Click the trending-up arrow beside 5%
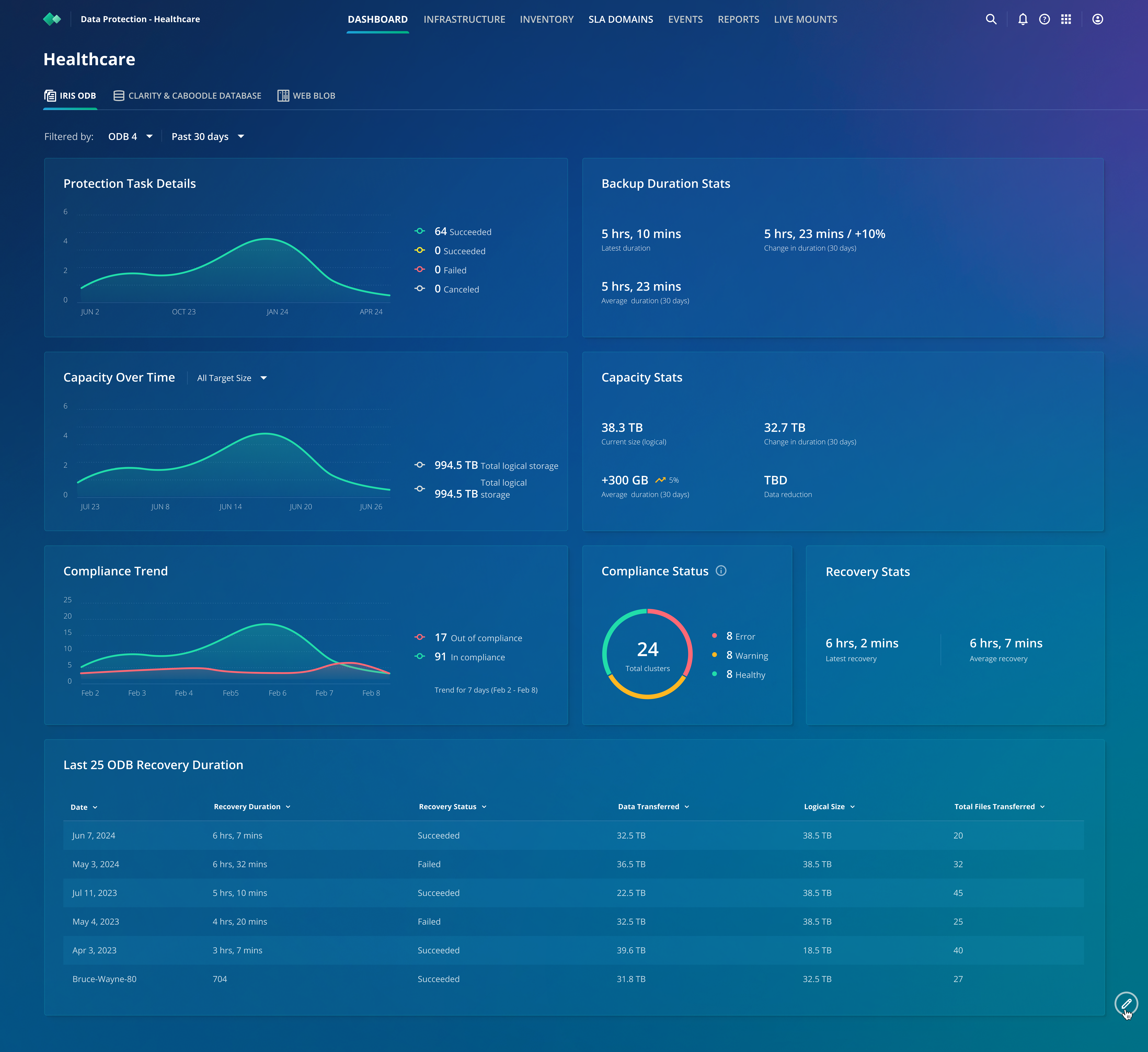 click(x=661, y=480)
